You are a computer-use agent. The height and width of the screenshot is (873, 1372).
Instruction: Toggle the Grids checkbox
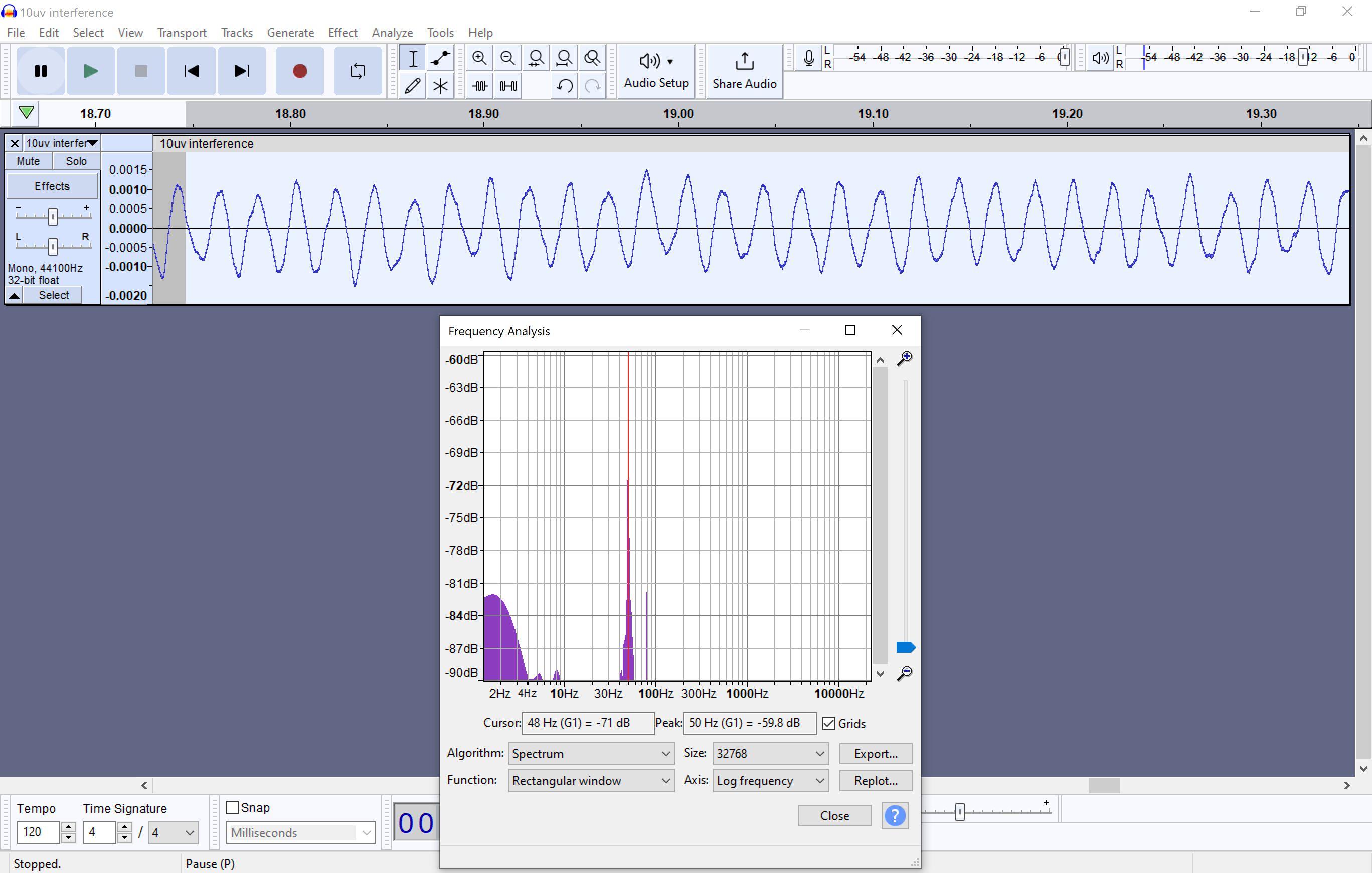(x=829, y=724)
